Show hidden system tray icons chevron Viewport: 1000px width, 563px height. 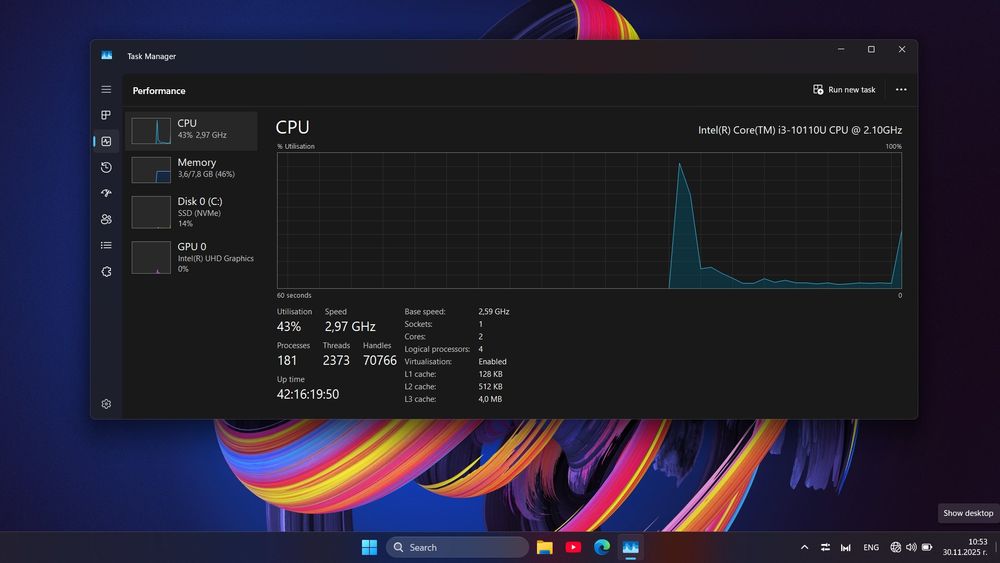point(804,547)
